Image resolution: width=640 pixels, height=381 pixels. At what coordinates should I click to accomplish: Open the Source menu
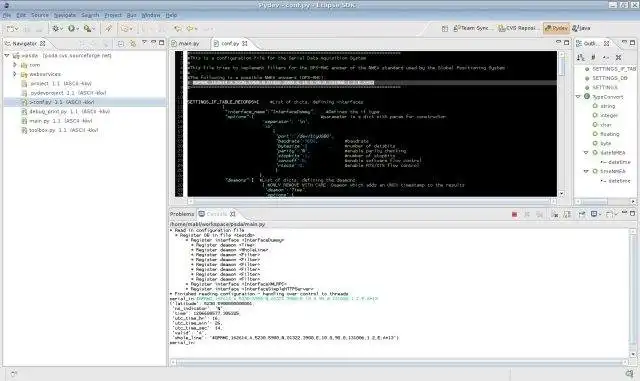pyautogui.click(x=40, y=15)
